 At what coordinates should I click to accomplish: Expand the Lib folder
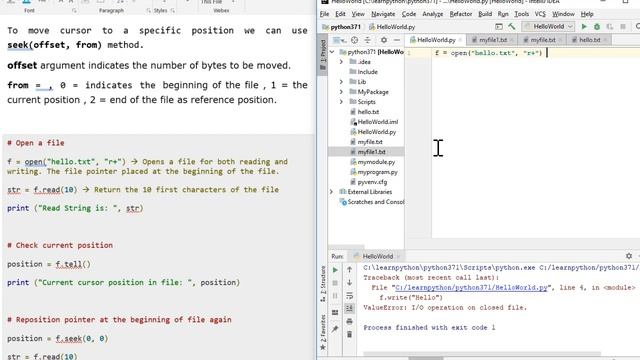[341, 82]
